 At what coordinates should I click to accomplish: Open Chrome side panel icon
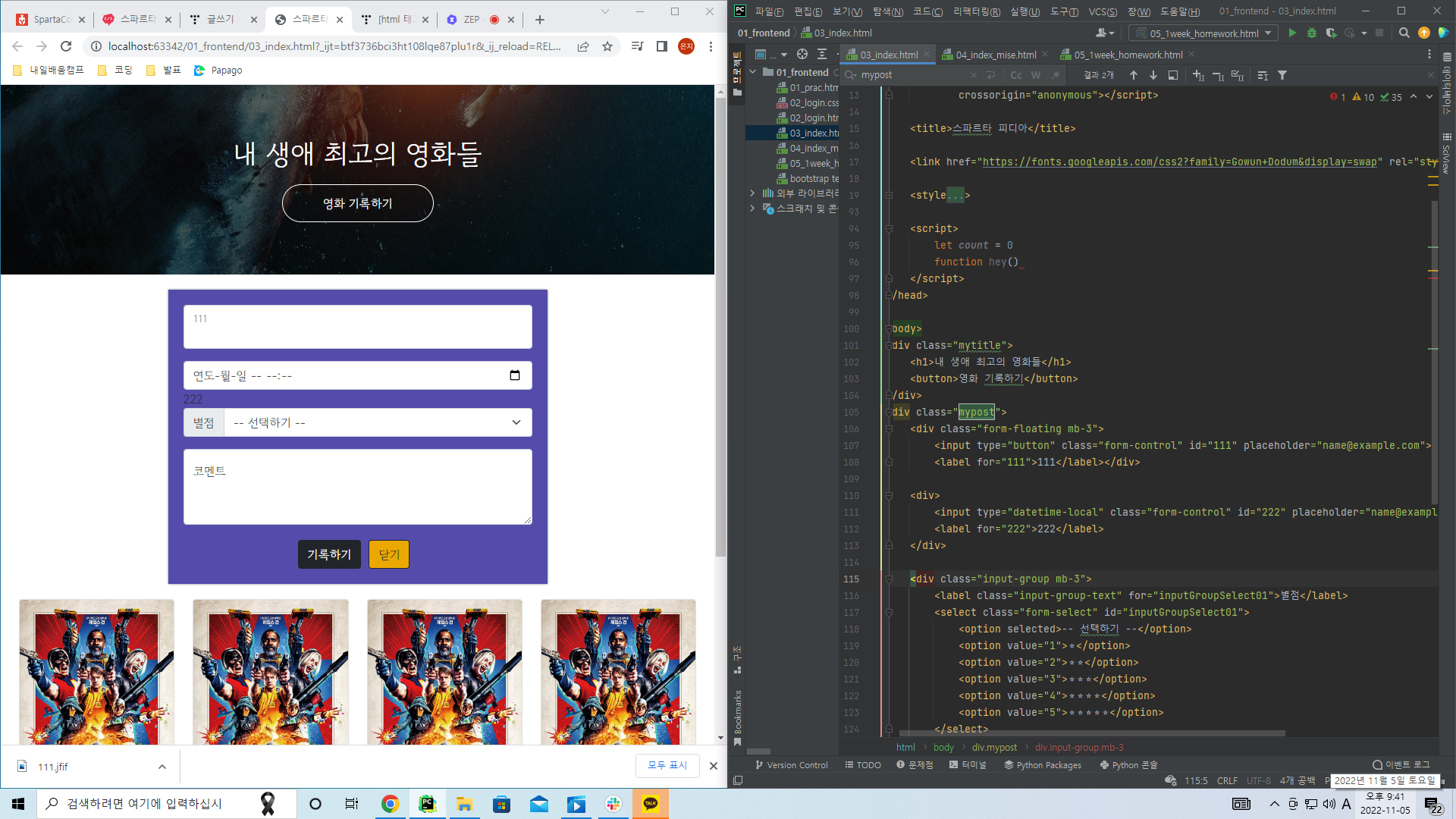(x=662, y=46)
